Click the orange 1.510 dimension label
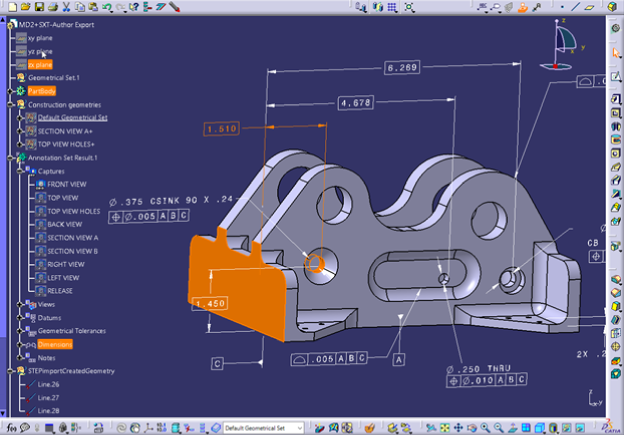The width and height of the screenshot is (624, 435). pos(221,130)
